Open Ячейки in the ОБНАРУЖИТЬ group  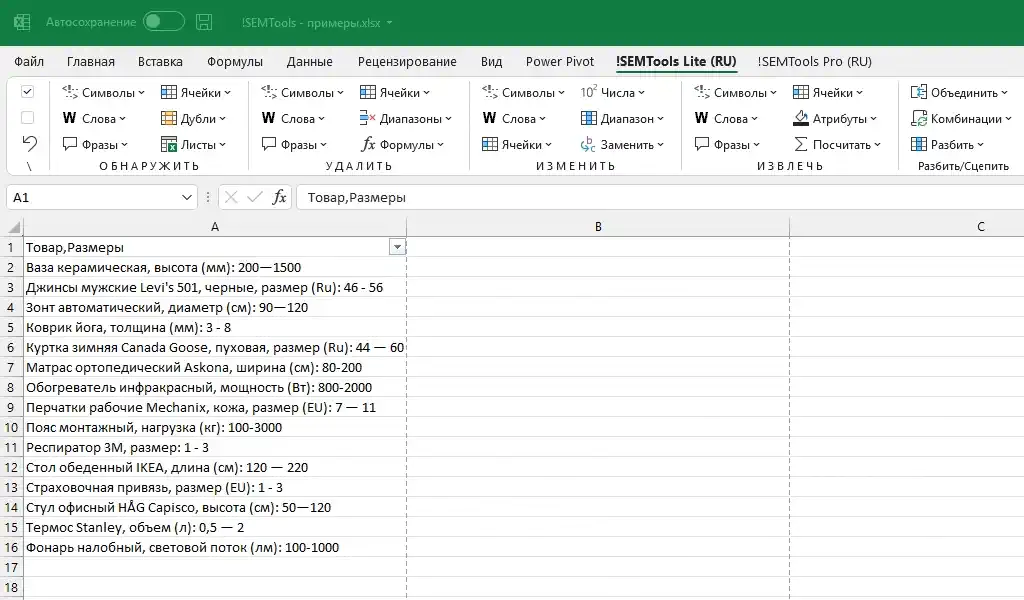click(x=196, y=93)
